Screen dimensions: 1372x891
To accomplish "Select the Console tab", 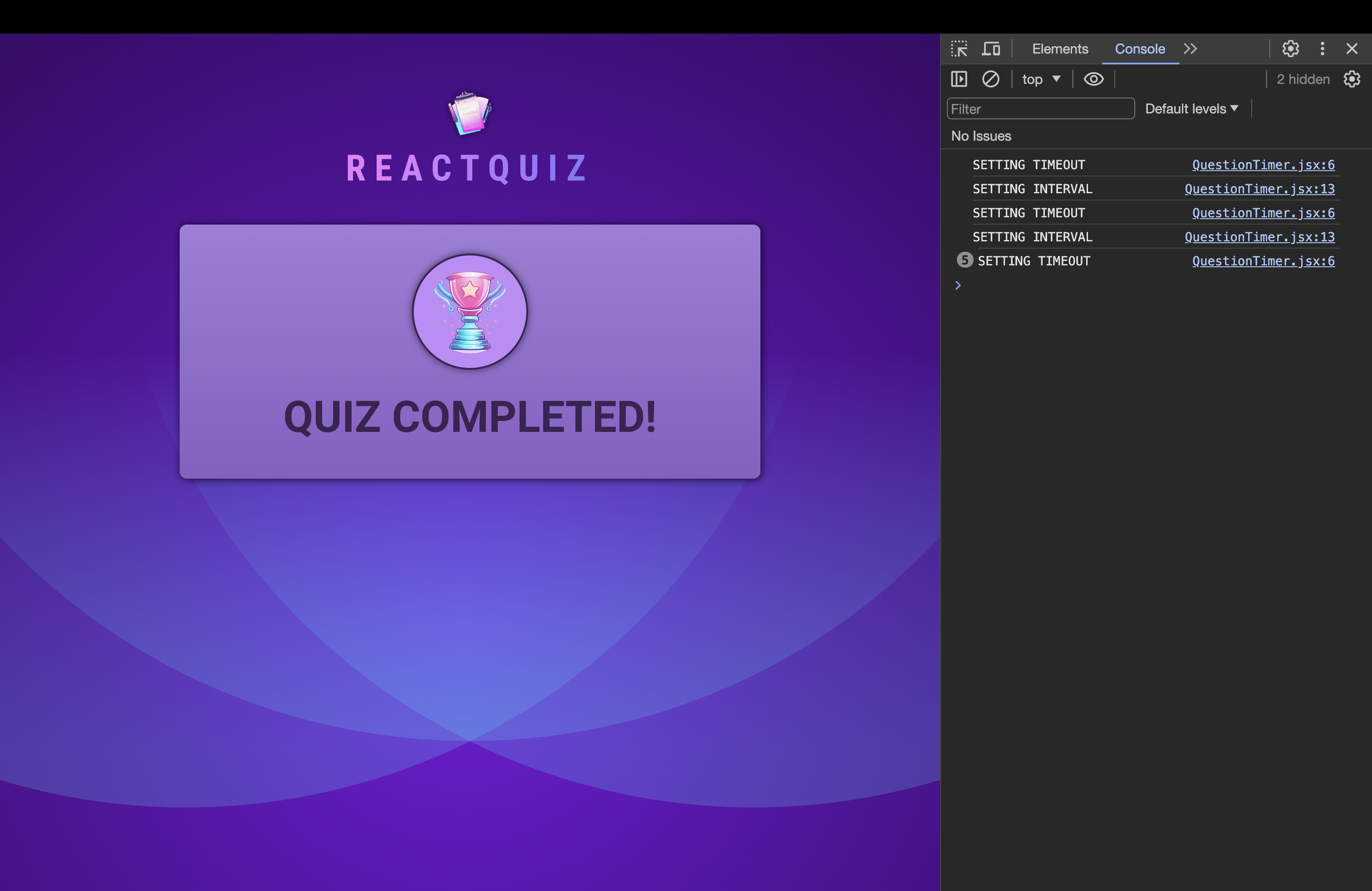I will [x=1140, y=49].
